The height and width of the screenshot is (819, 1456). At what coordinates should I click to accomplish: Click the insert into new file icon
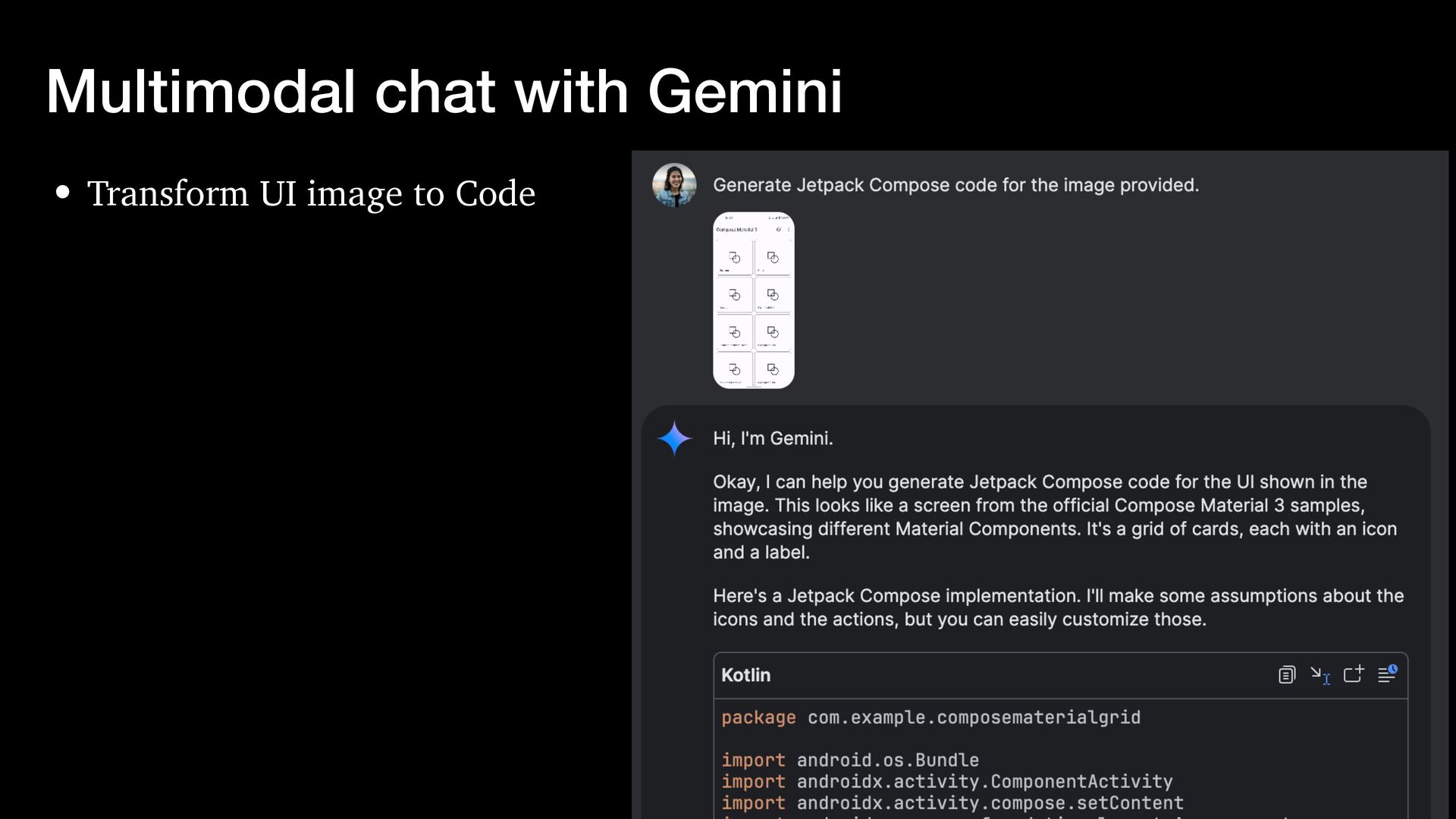1354,674
